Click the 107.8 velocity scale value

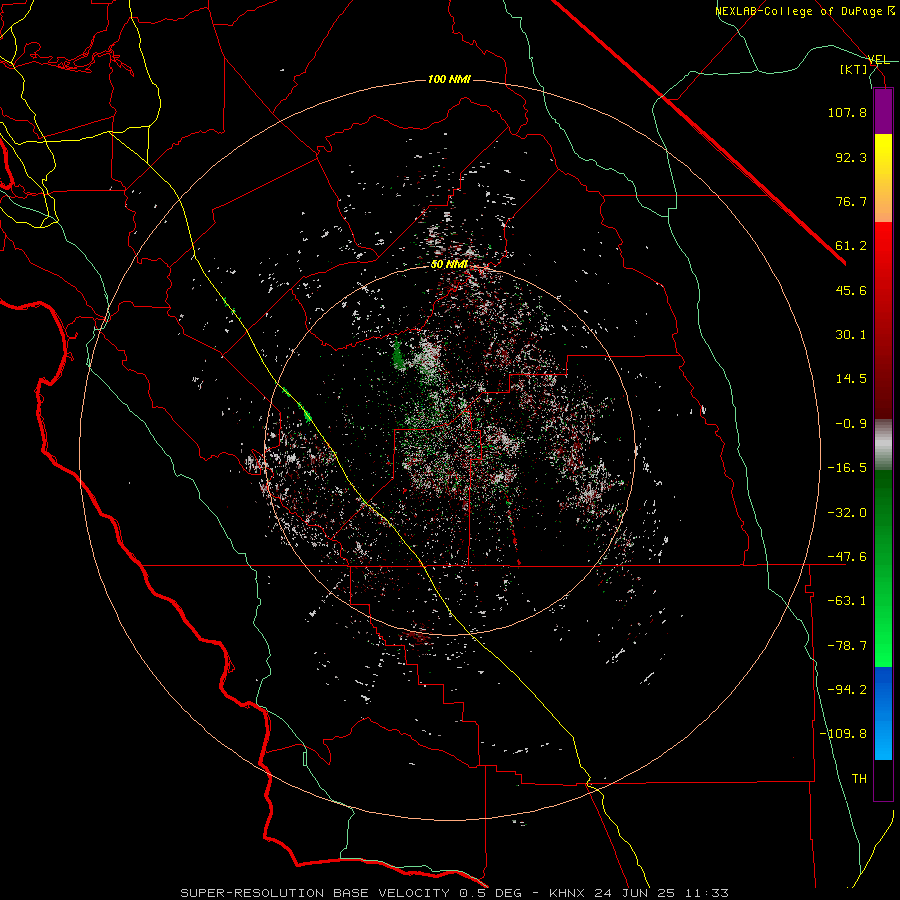[847, 112]
